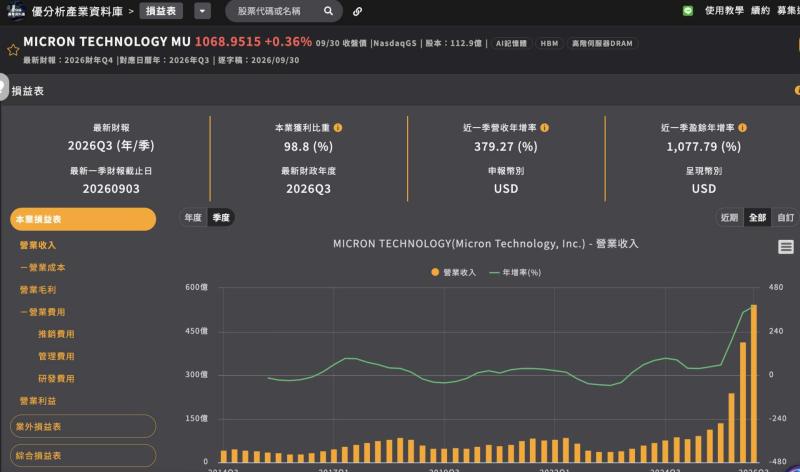Click the help bubble at left edge
The width and height of the screenshot is (800, 472).
[x=4, y=87]
